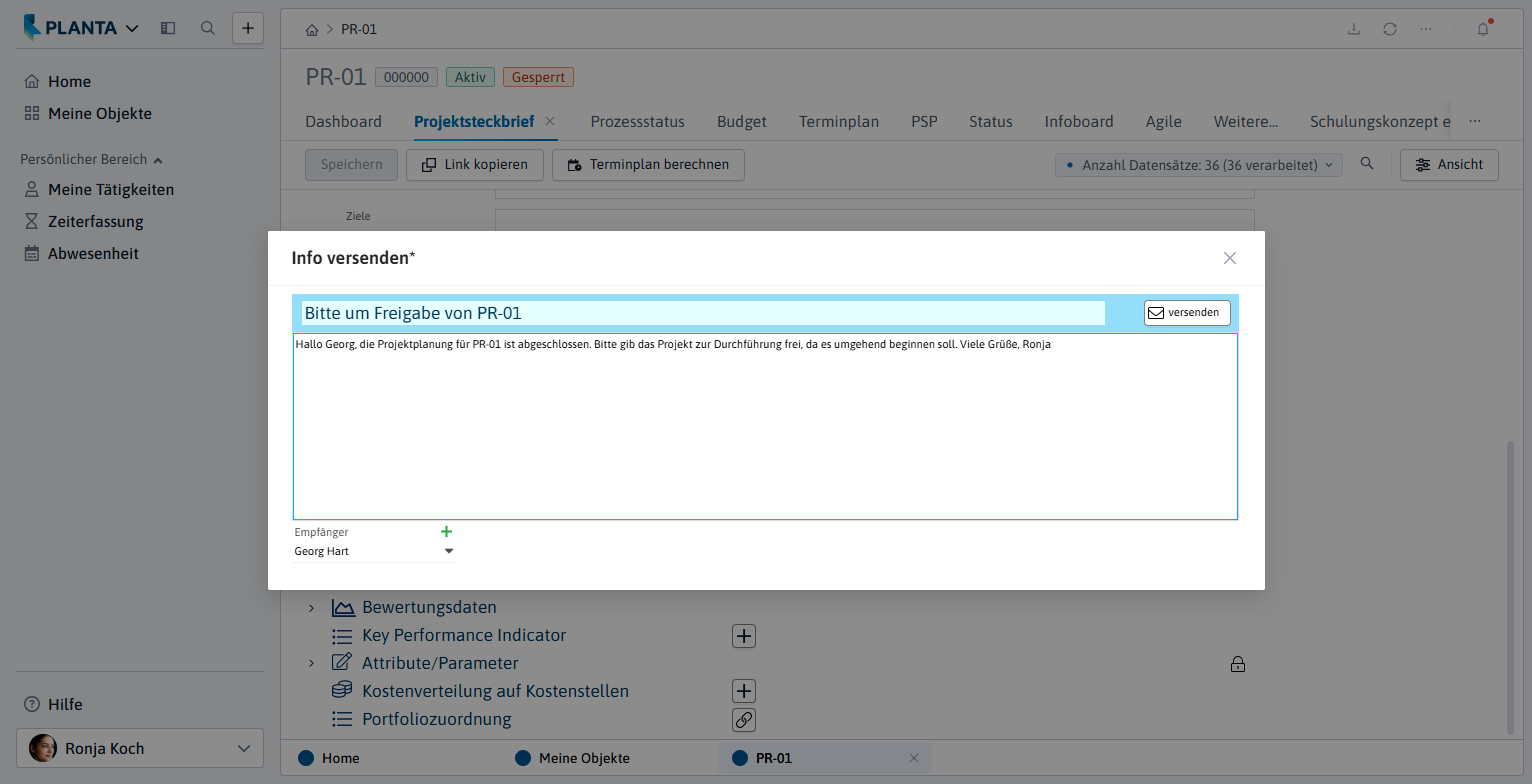Click the link icon for Portfoliozuordnung
The width and height of the screenshot is (1532, 784).
(x=744, y=720)
